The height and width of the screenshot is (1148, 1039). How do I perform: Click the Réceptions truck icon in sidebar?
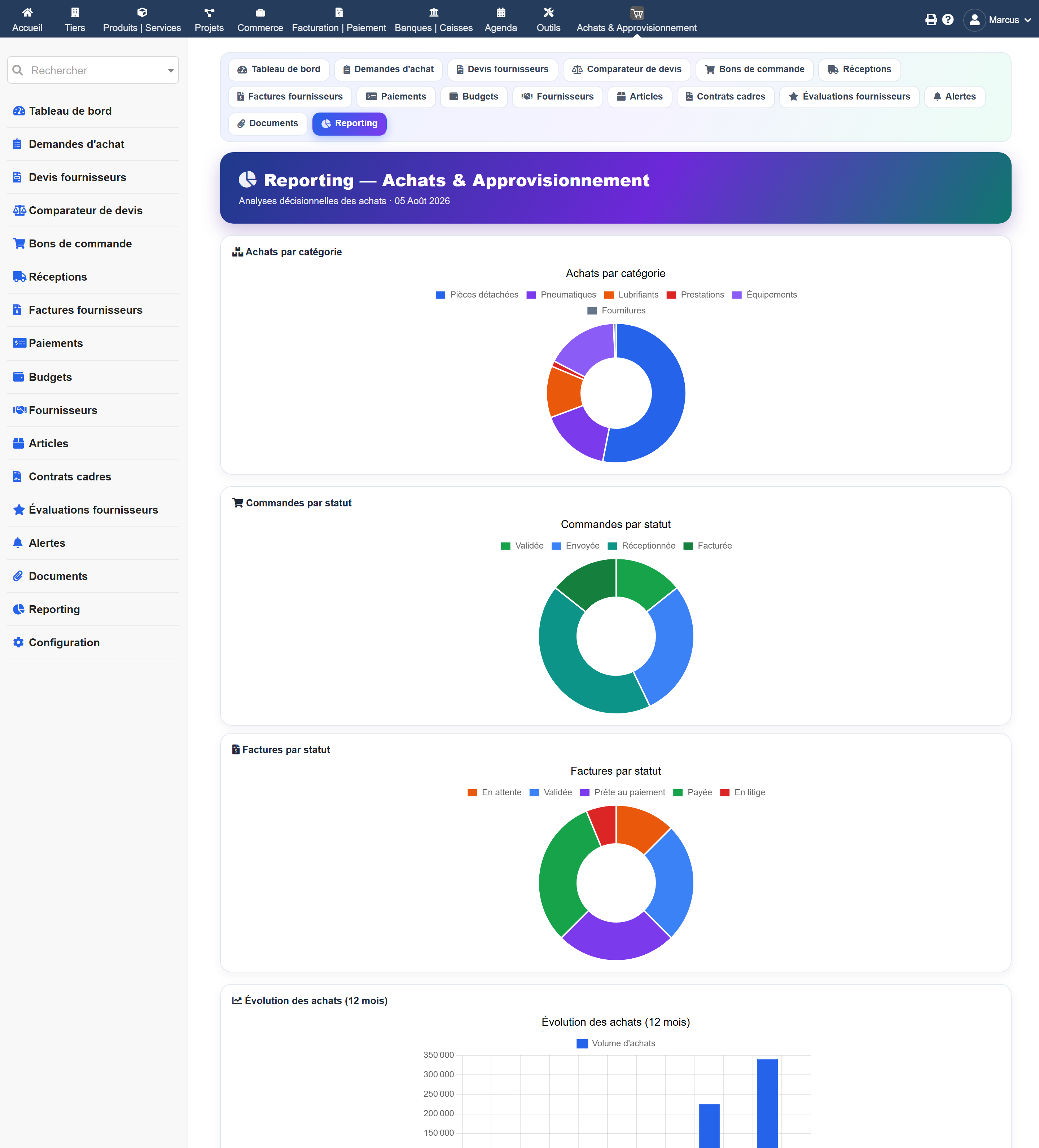(19, 277)
